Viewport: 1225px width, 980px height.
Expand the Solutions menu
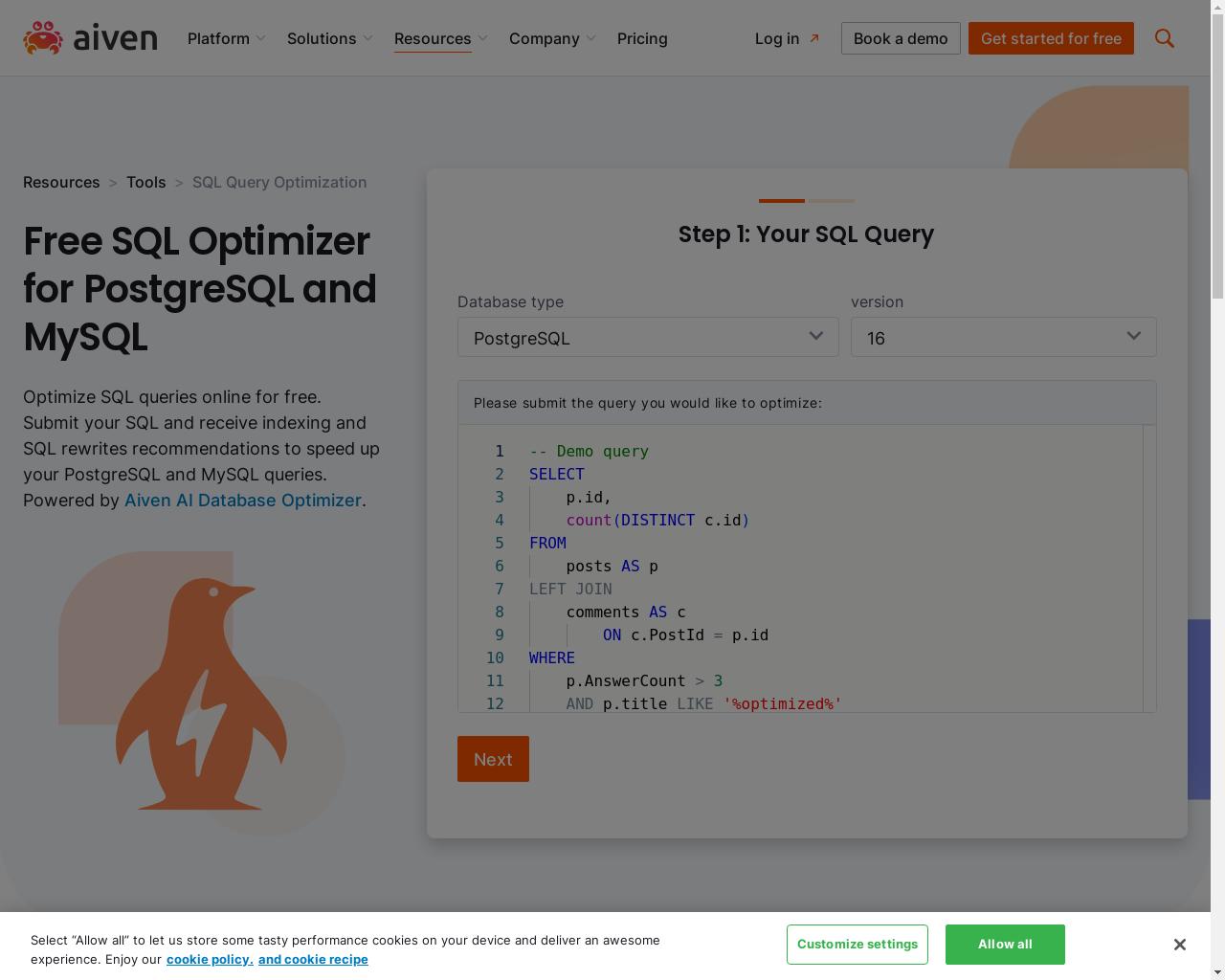point(330,38)
